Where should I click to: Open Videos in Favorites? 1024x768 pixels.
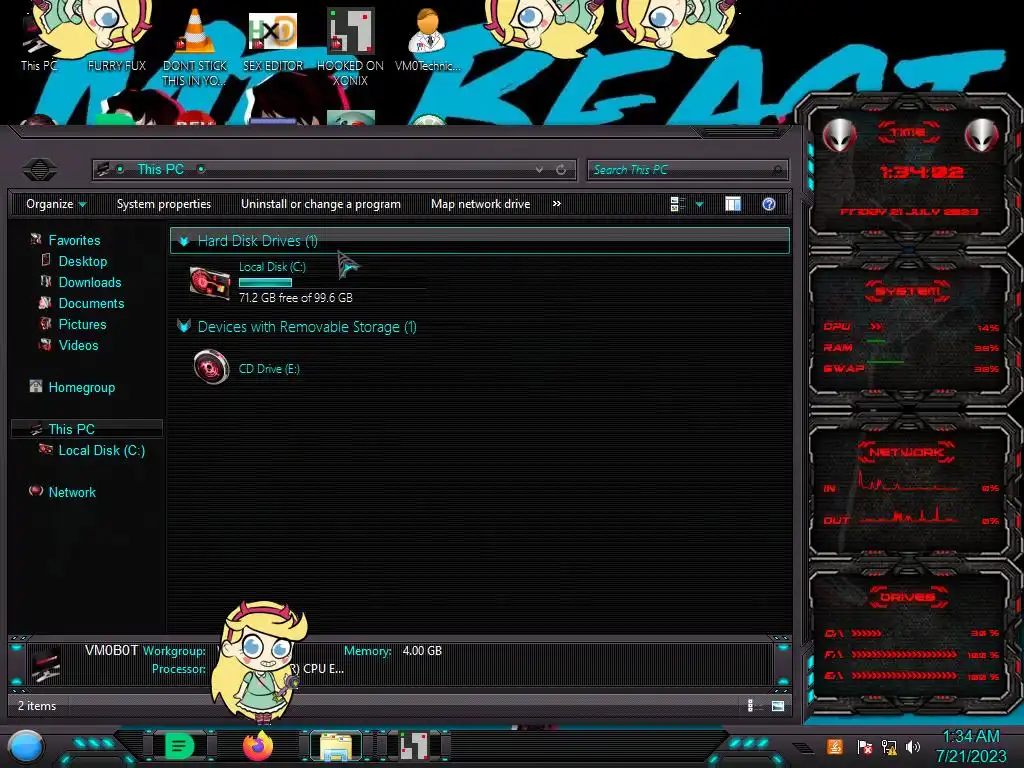[x=78, y=345]
